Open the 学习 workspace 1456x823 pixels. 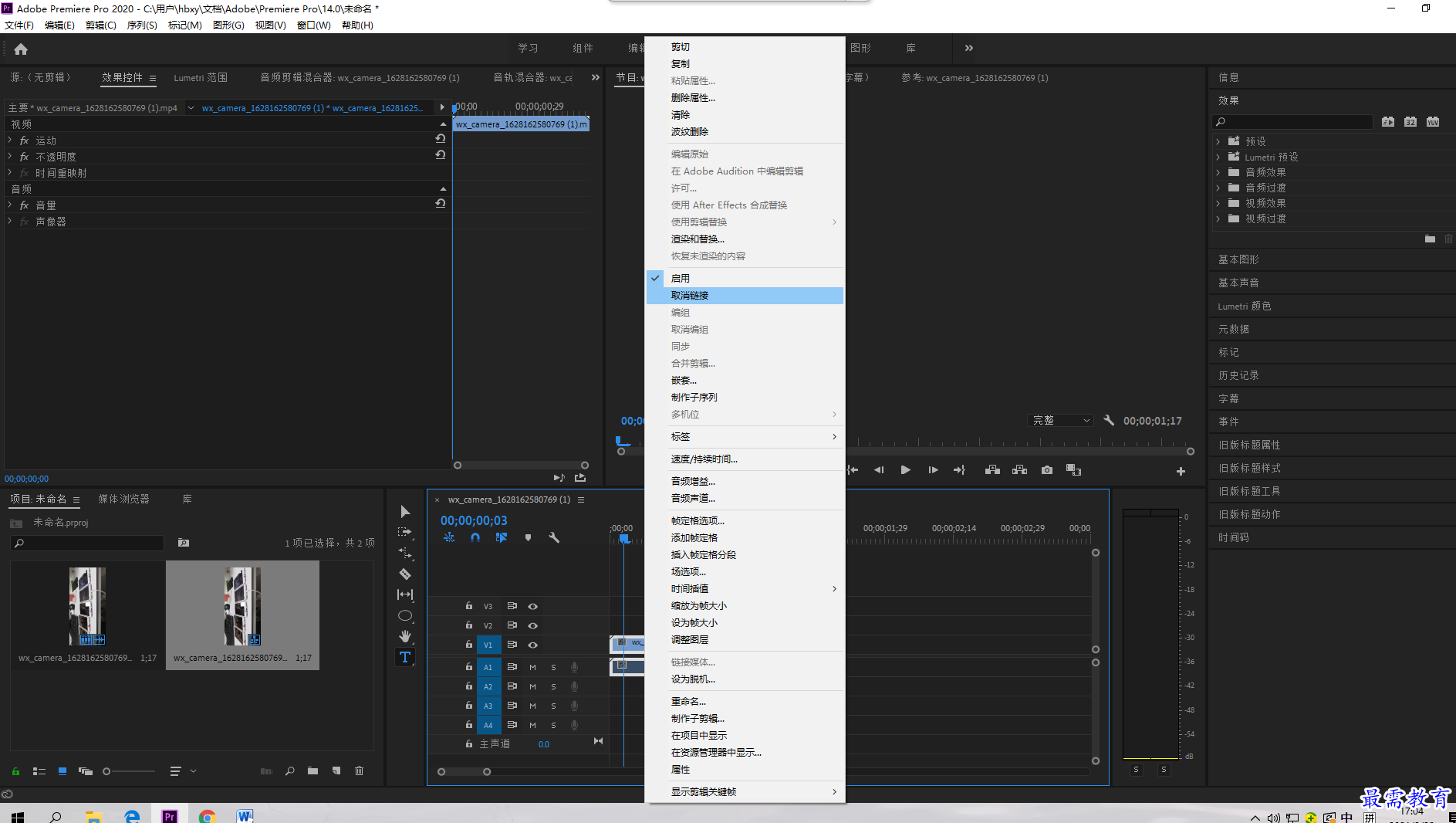528,48
